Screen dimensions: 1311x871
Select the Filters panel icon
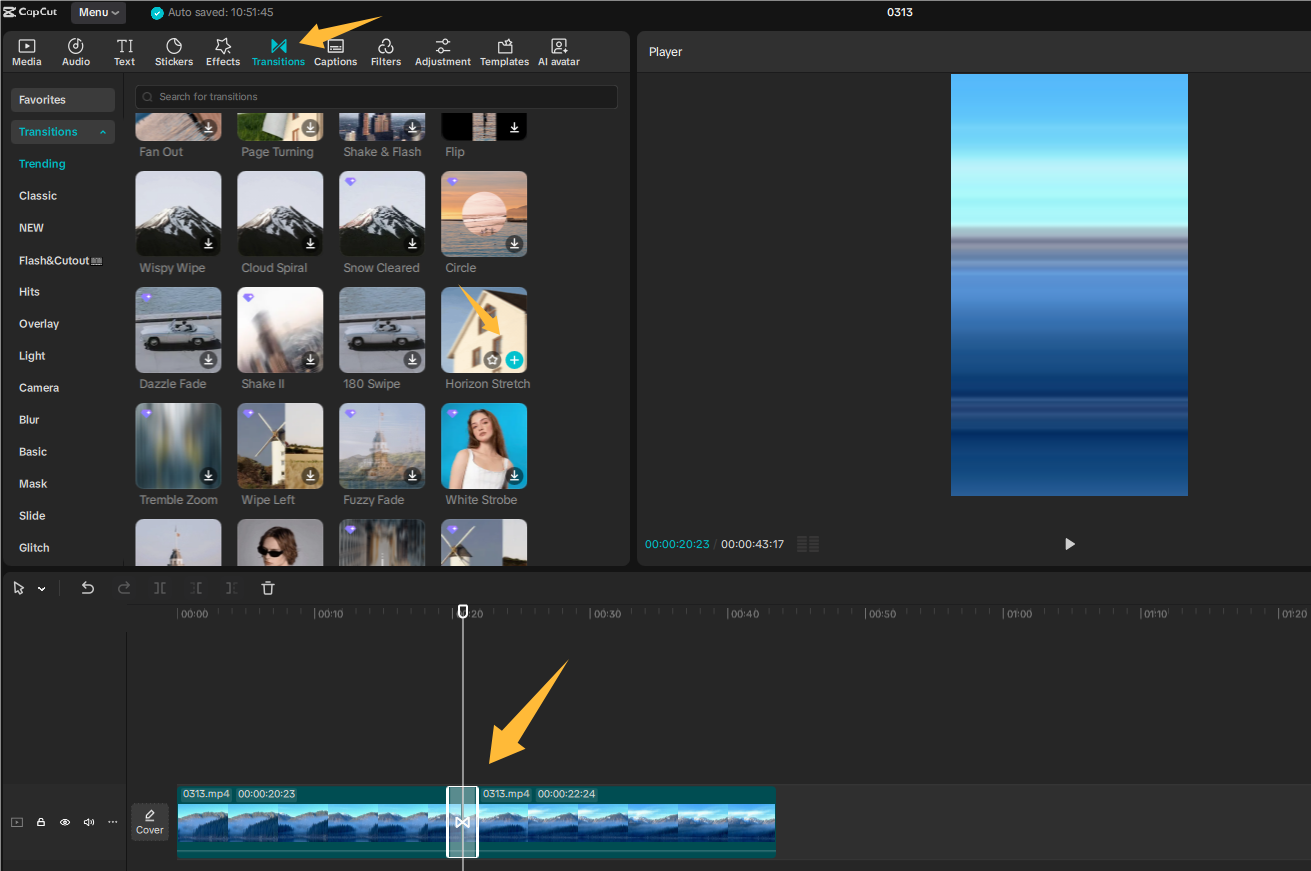click(386, 51)
